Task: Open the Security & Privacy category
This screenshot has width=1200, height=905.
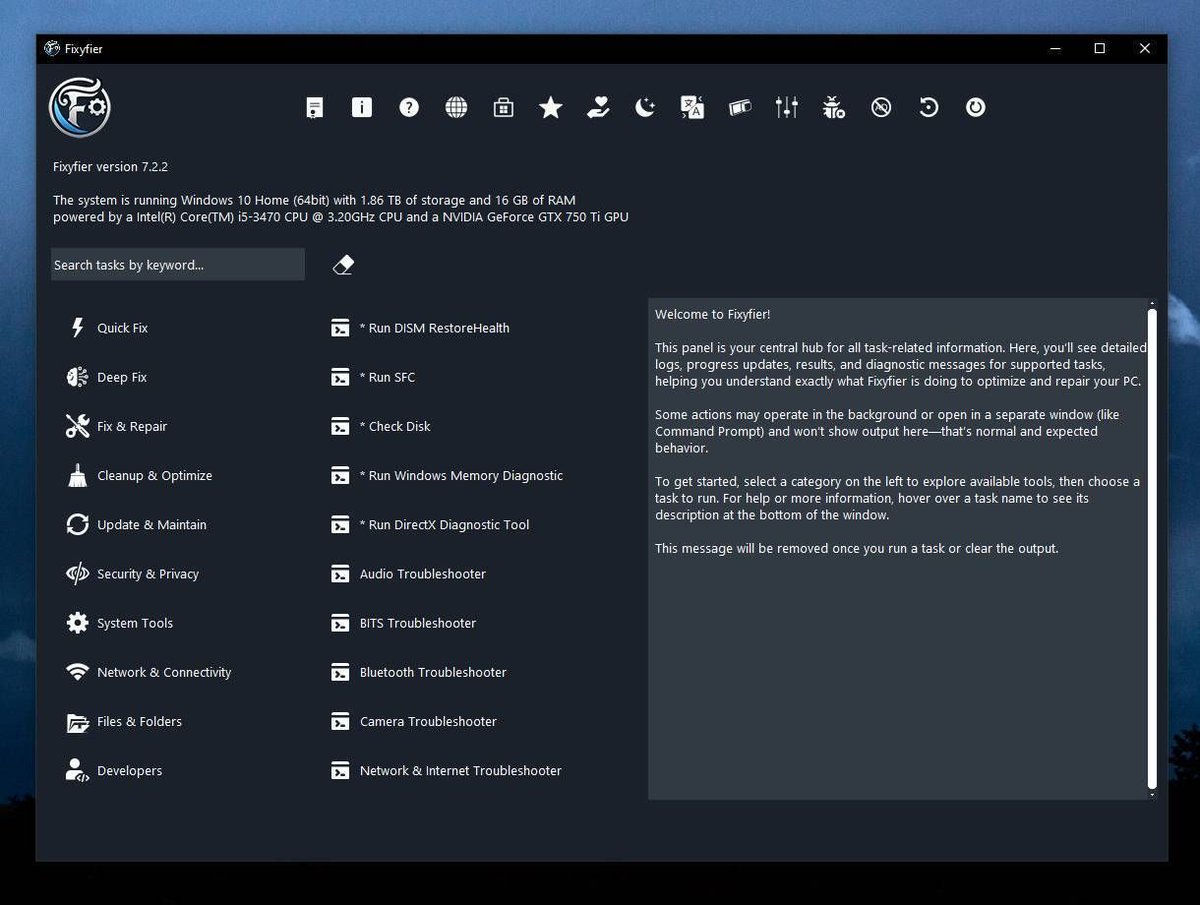Action: [132, 574]
